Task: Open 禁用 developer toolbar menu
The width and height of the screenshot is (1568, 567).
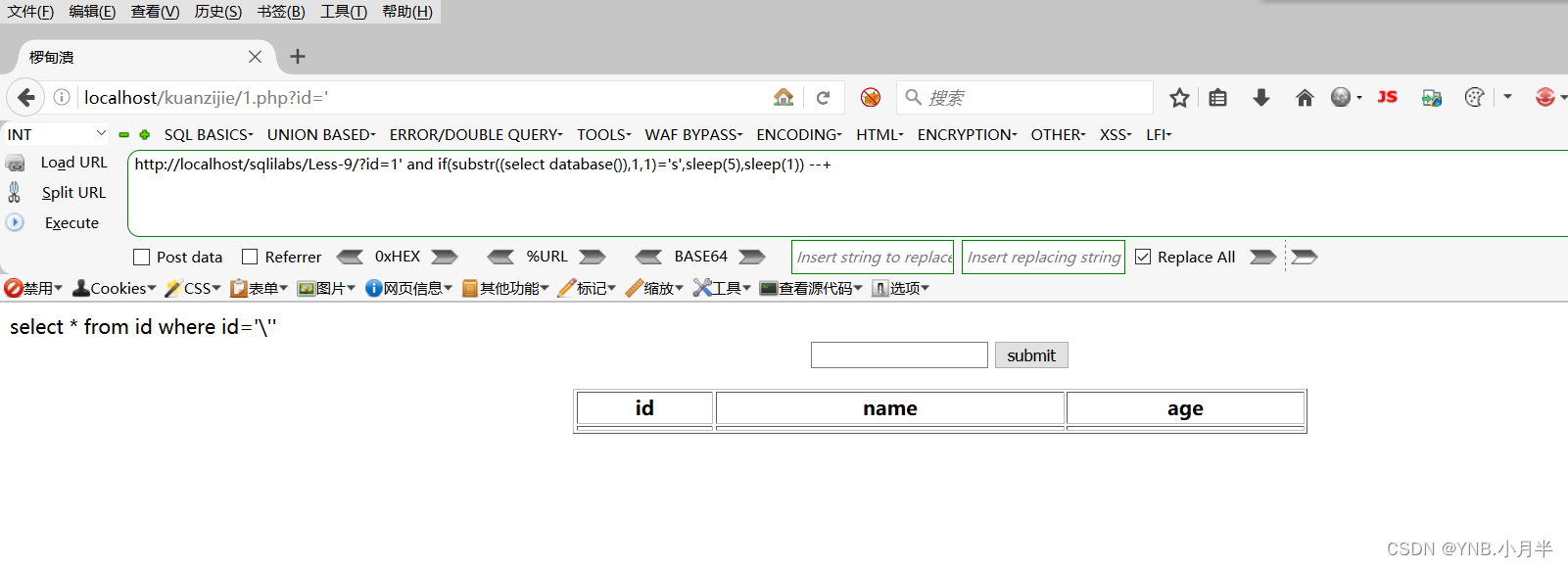Action: [x=33, y=288]
